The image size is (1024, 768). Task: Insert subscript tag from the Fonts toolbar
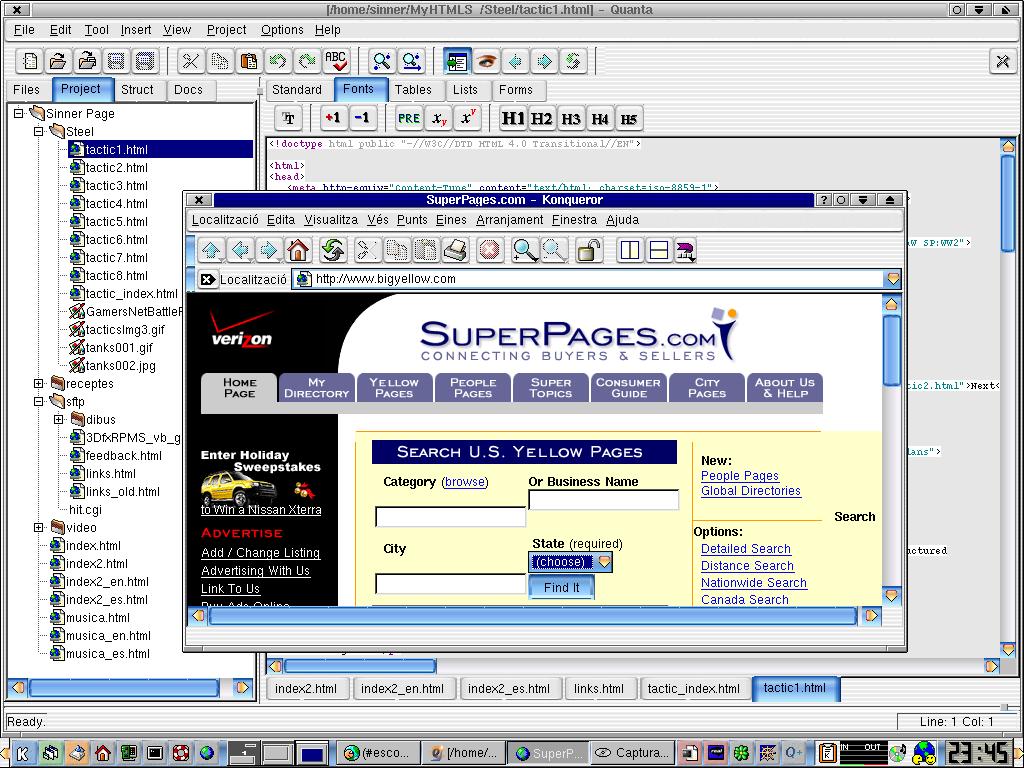[x=439, y=118]
